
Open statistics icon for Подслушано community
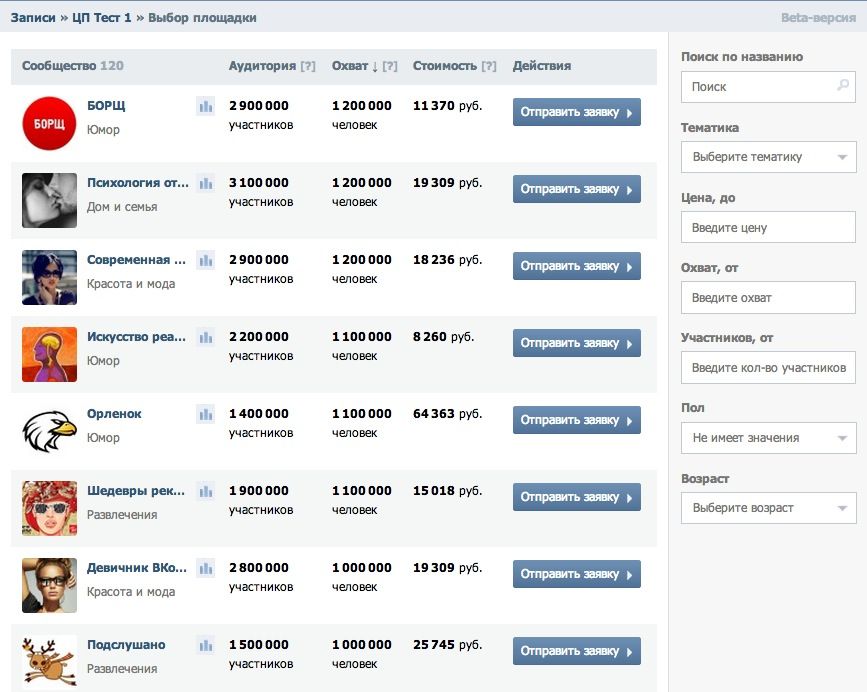pyautogui.click(x=206, y=645)
